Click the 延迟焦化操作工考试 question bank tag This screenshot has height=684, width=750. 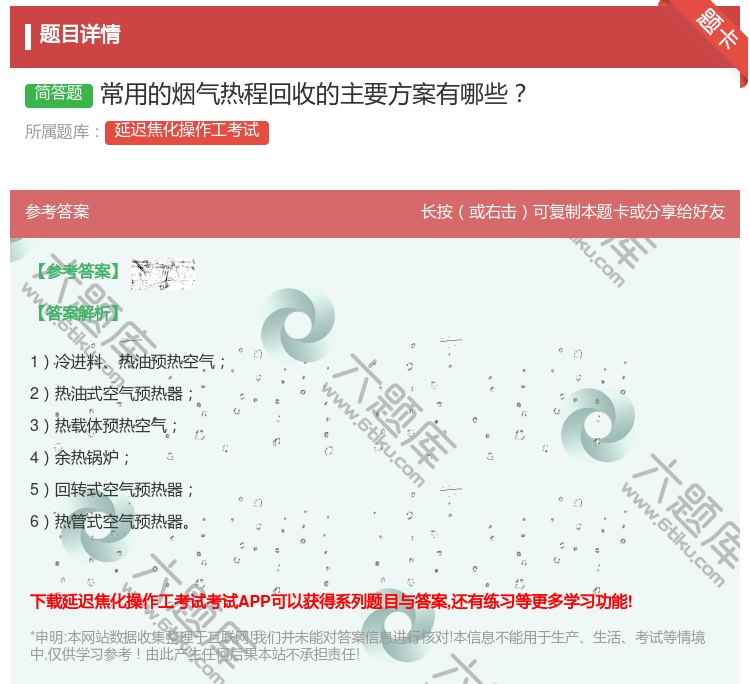[x=187, y=132]
